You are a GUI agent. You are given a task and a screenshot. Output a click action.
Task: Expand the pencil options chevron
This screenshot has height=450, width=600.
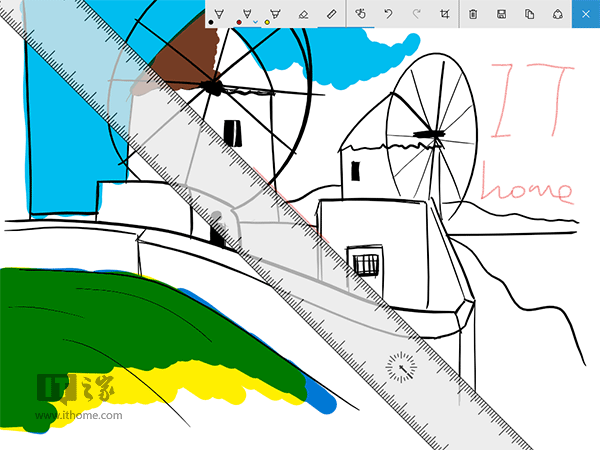click(x=254, y=21)
